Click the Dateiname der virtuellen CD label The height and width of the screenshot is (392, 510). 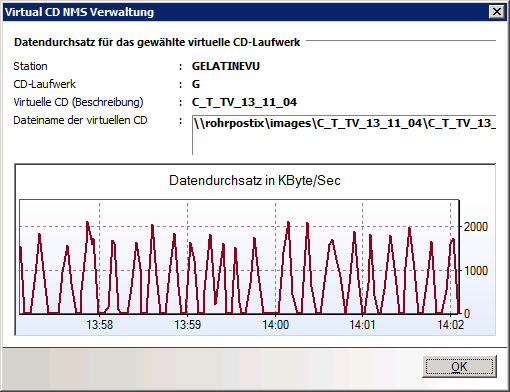click(x=80, y=120)
